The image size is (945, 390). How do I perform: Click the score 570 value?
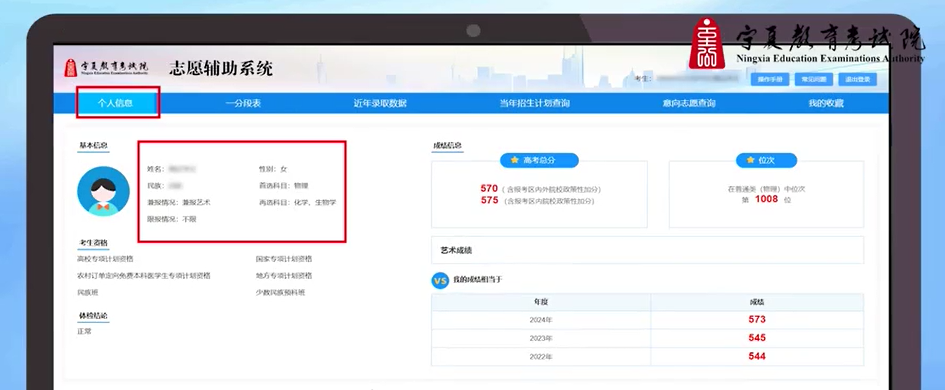click(x=489, y=189)
